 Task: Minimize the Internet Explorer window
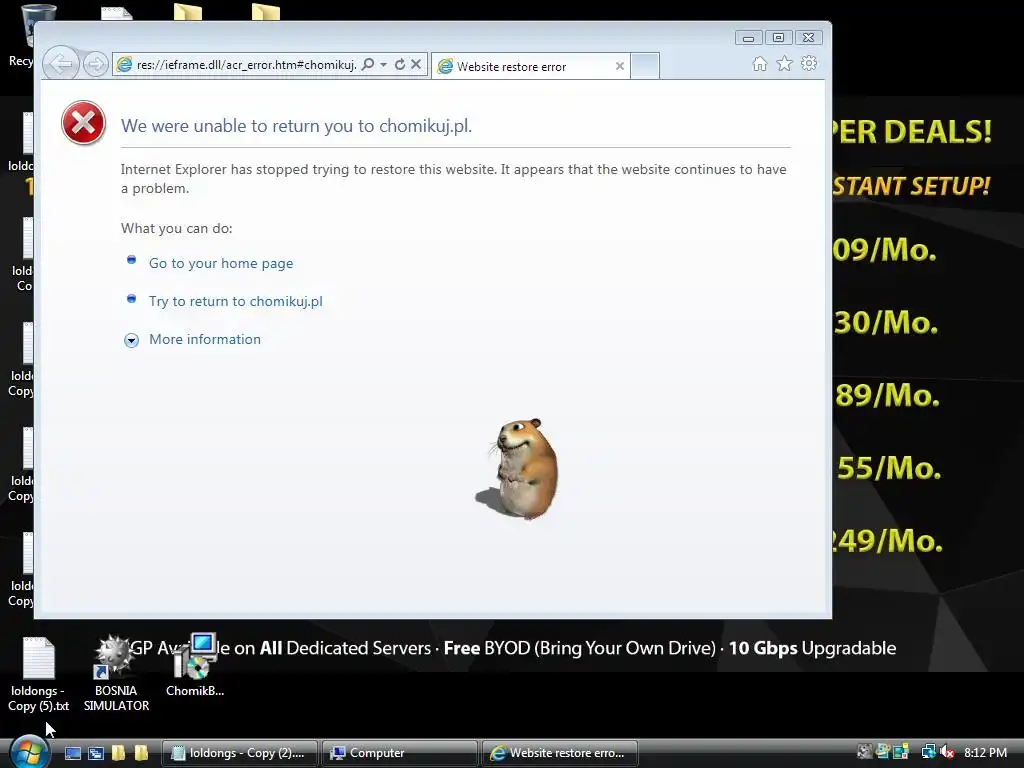[748, 38]
